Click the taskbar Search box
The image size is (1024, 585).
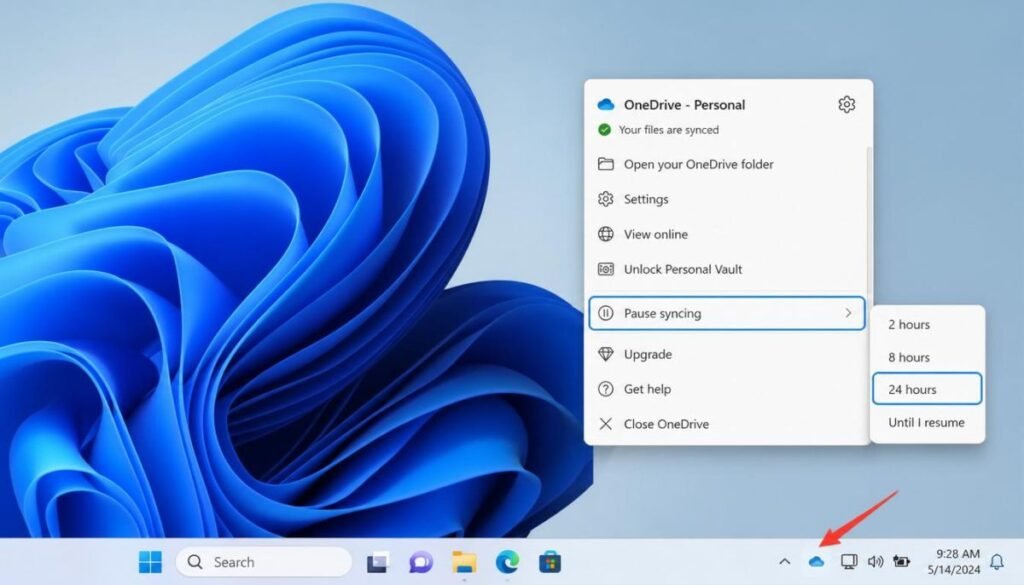263,561
